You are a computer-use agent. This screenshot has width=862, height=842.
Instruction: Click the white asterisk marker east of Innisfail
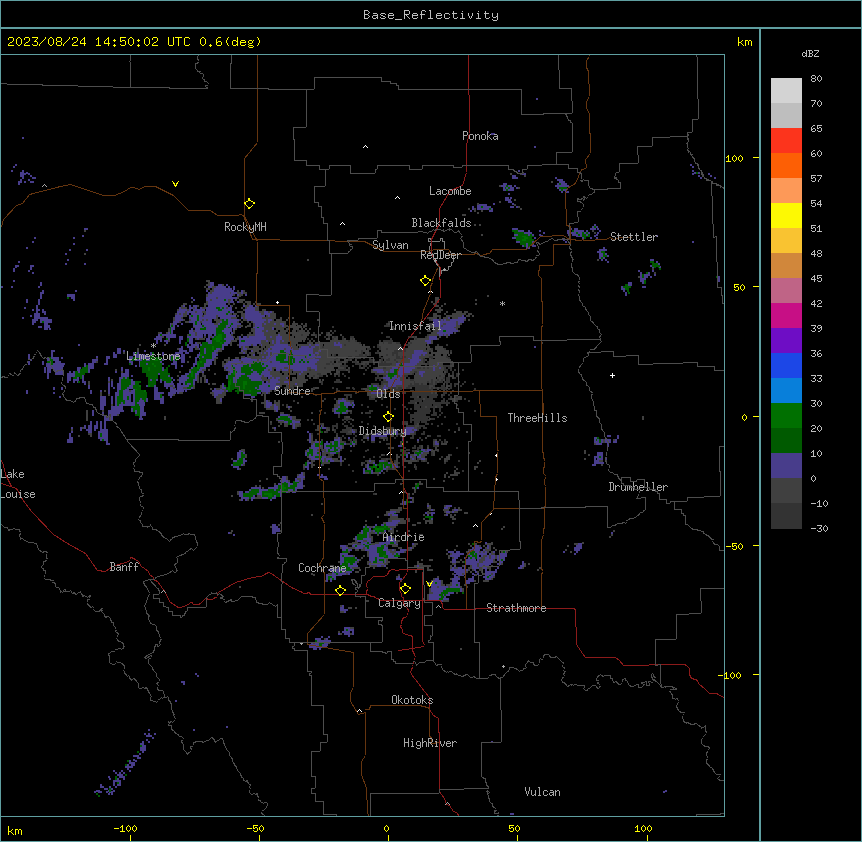coord(502,303)
